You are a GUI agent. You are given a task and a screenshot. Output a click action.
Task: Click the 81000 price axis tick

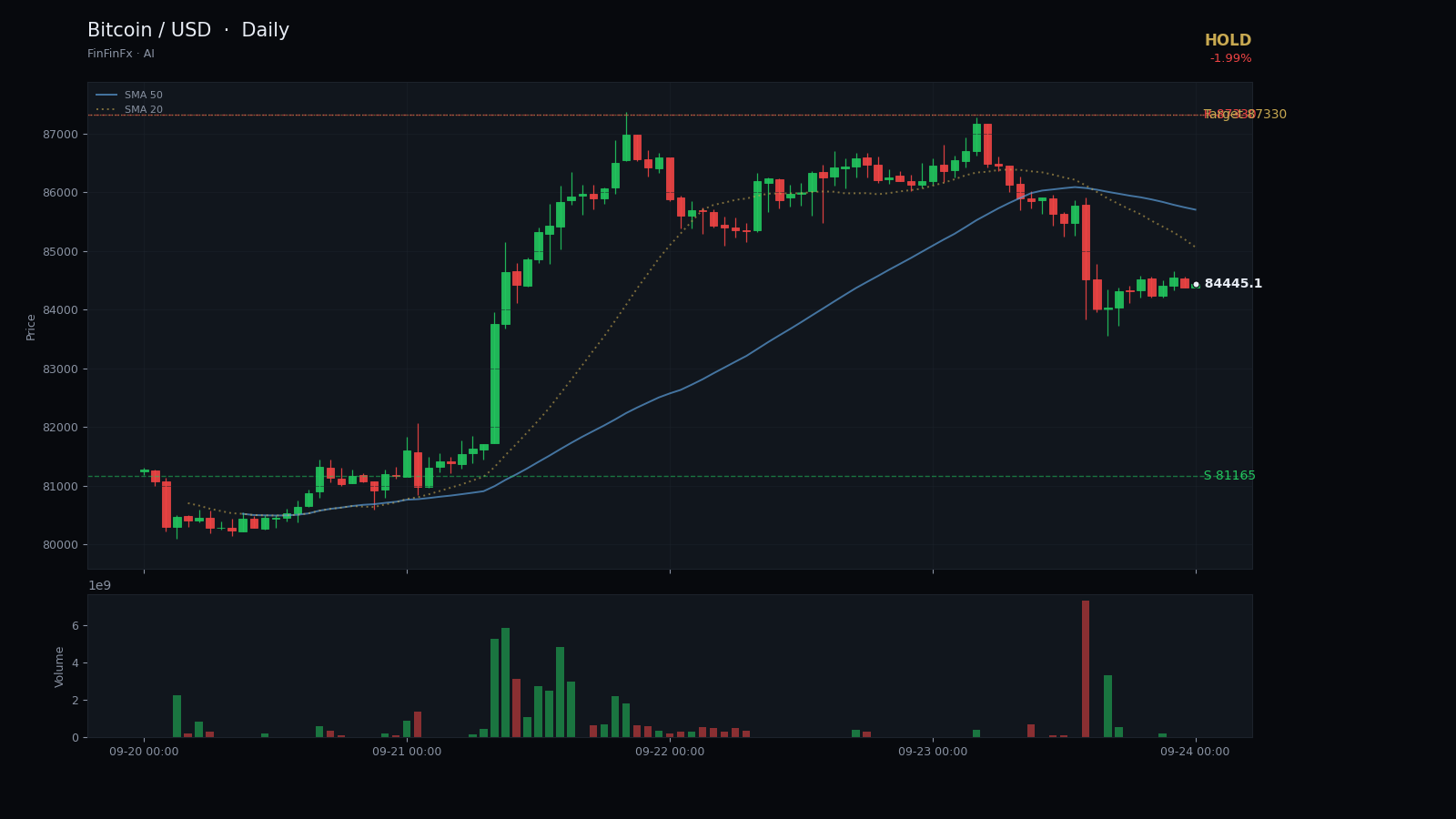tap(61, 487)
